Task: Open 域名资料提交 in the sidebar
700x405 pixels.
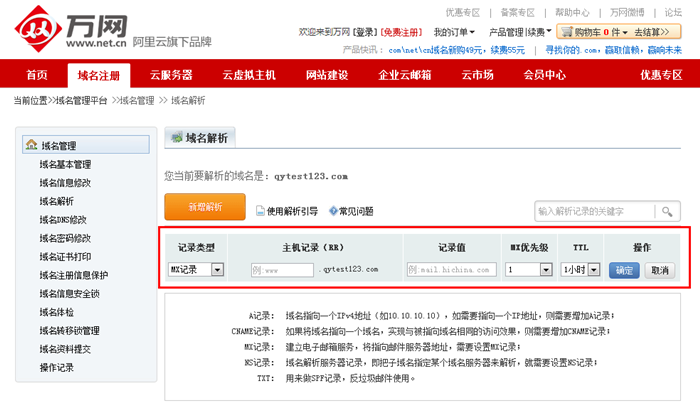Action: [65, 349]
